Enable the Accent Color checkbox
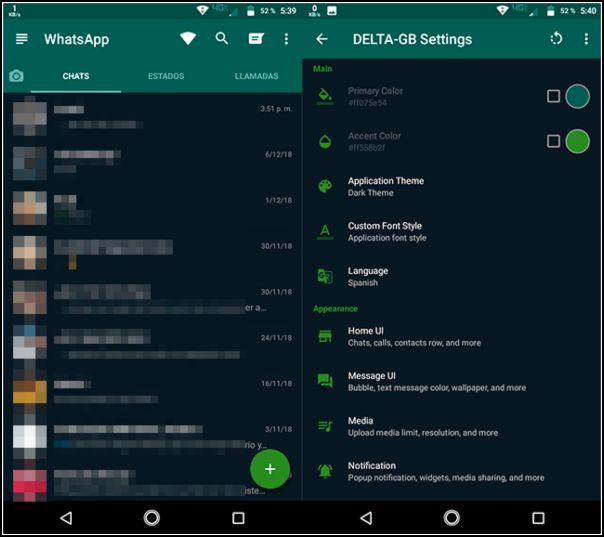604x537 pixels. 553,141
